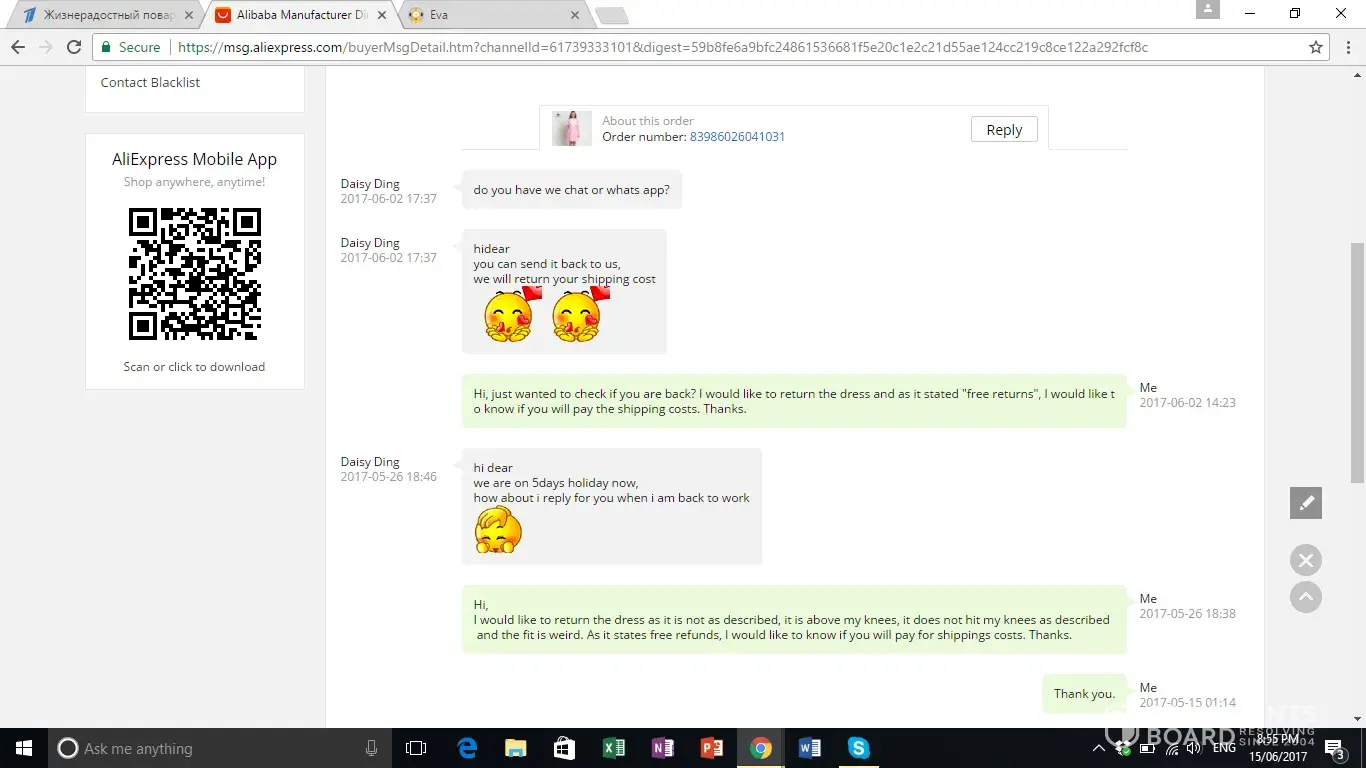The height and width of the screenshot is (768, 1366).
Task: Close the Eva tab
Action: [575, 15]
